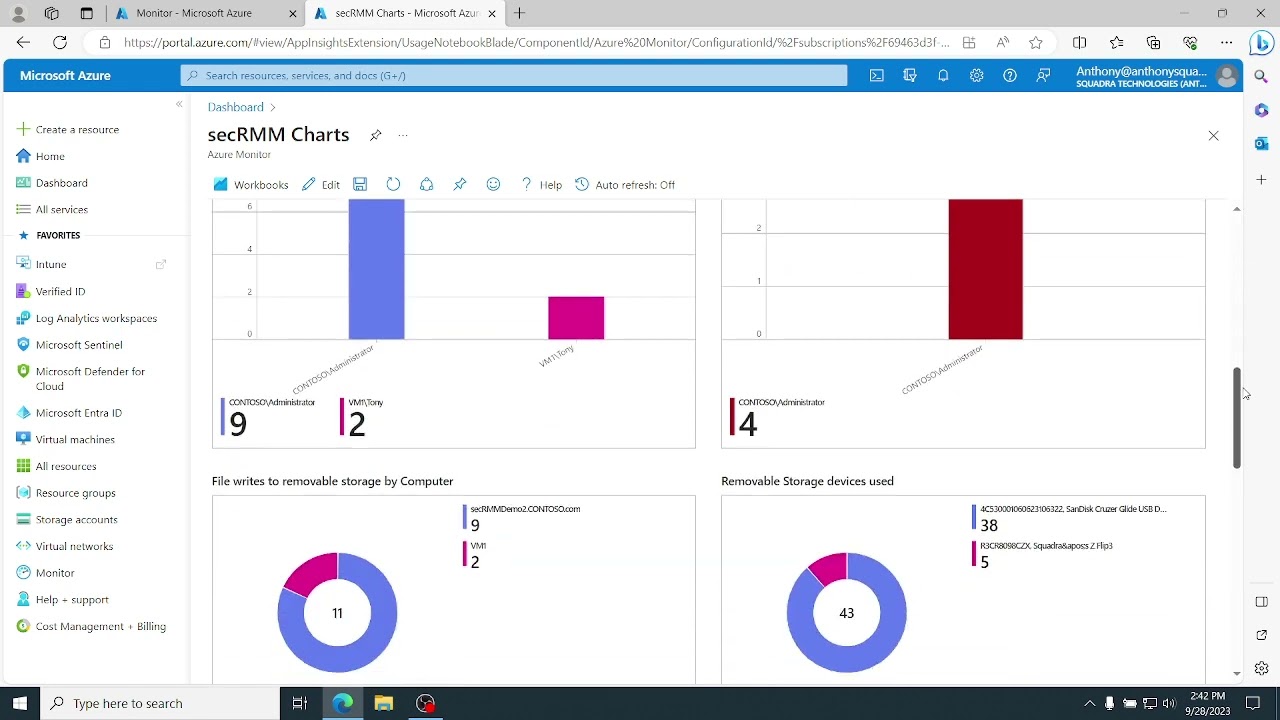This screenshot has height=720, width=1280.
Task: Open Cloud Shell icon in Azure header
Action: 876,75
